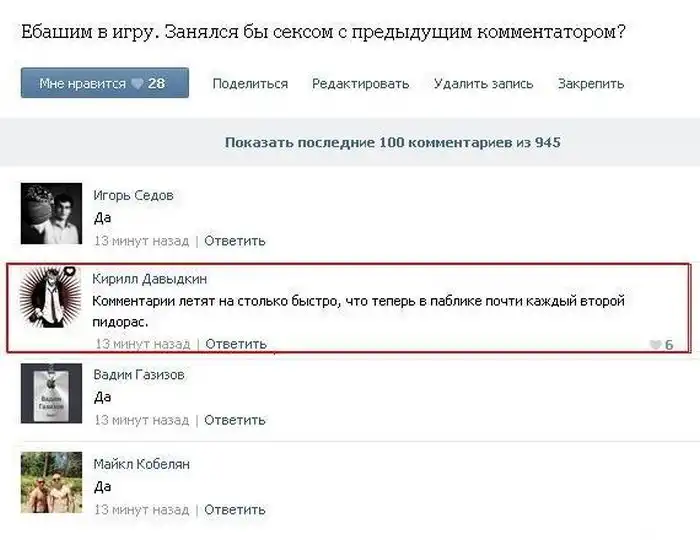Open the profile name Игорь Седов
Viewport: 700px width, 540px height.
(x=133, y=195)
